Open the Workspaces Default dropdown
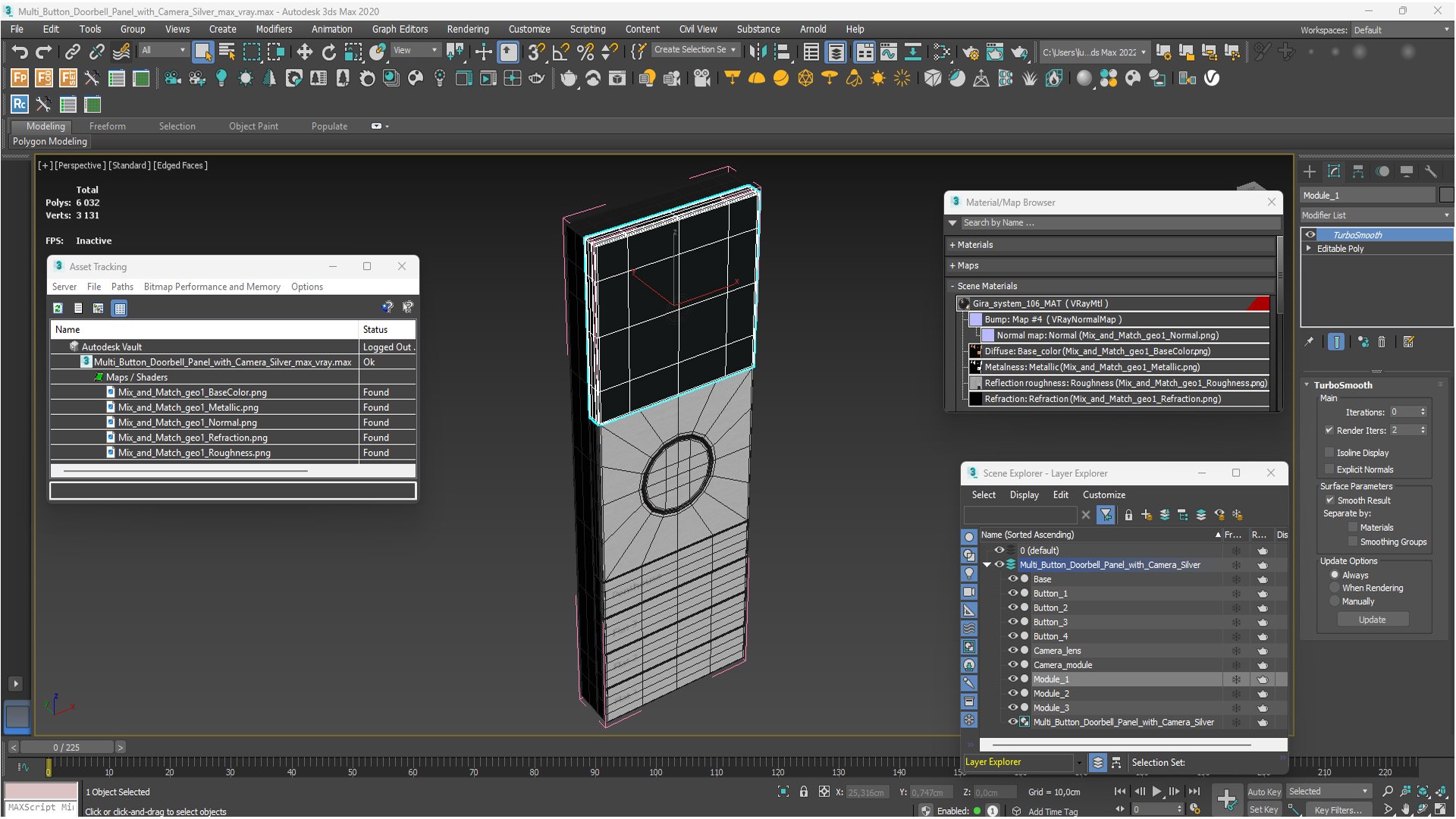 1401,30
